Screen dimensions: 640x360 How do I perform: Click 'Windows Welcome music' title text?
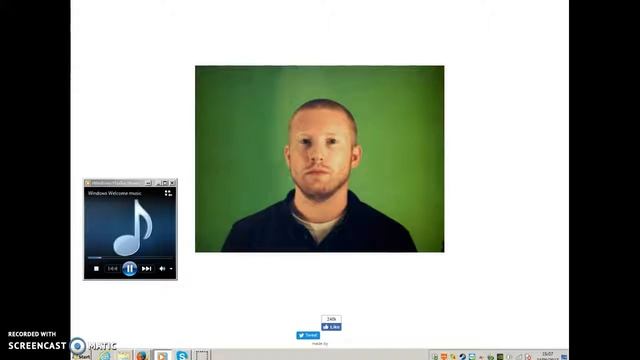(x=115, y=193)
